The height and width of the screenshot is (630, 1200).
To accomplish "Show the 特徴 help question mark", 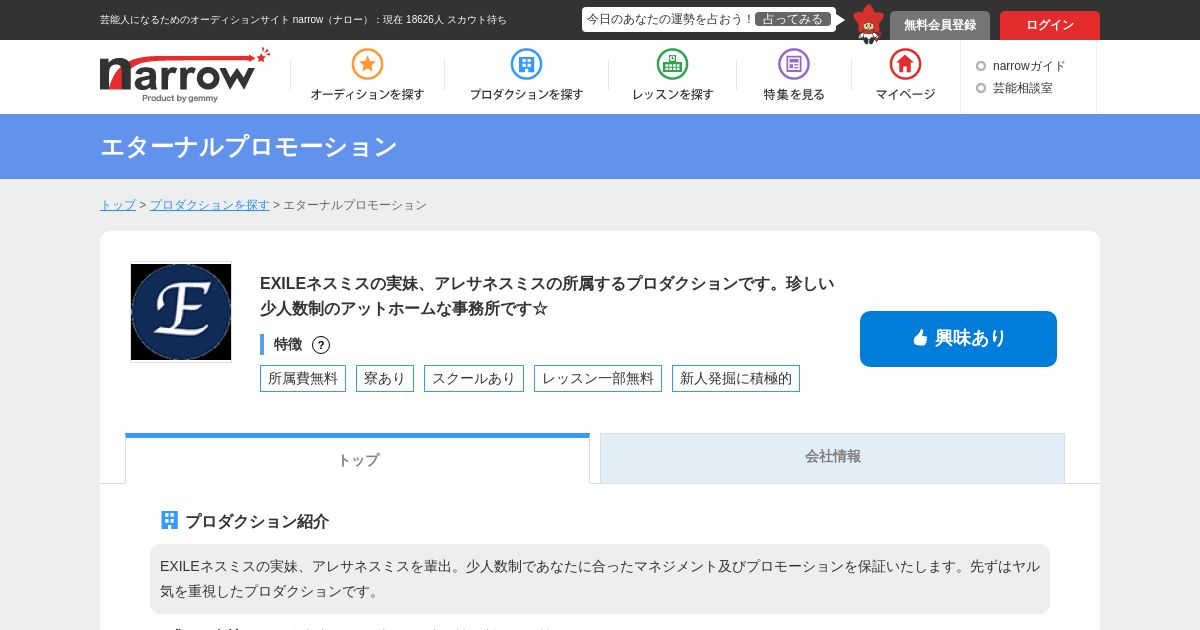I will coord(321,345).
